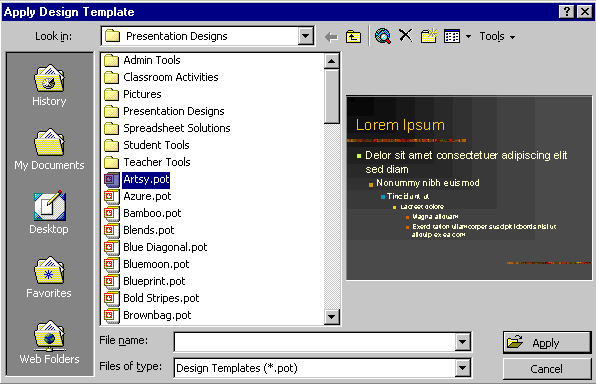Expand the Look in dropdown

tap(306, 36)
